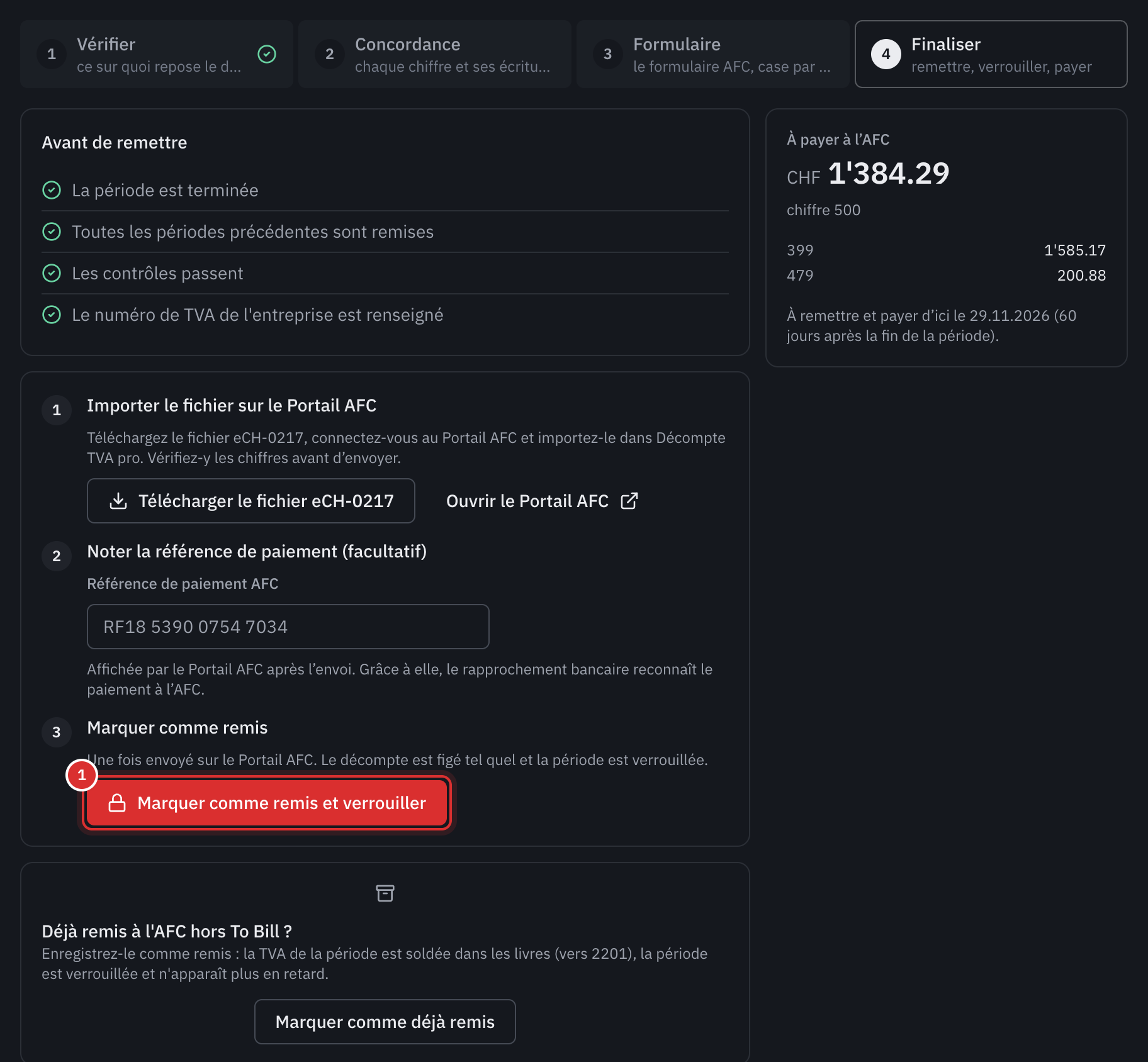Click the 29.11.2026 deadline text
1148x1062 pixels.
coord(1010,316)
